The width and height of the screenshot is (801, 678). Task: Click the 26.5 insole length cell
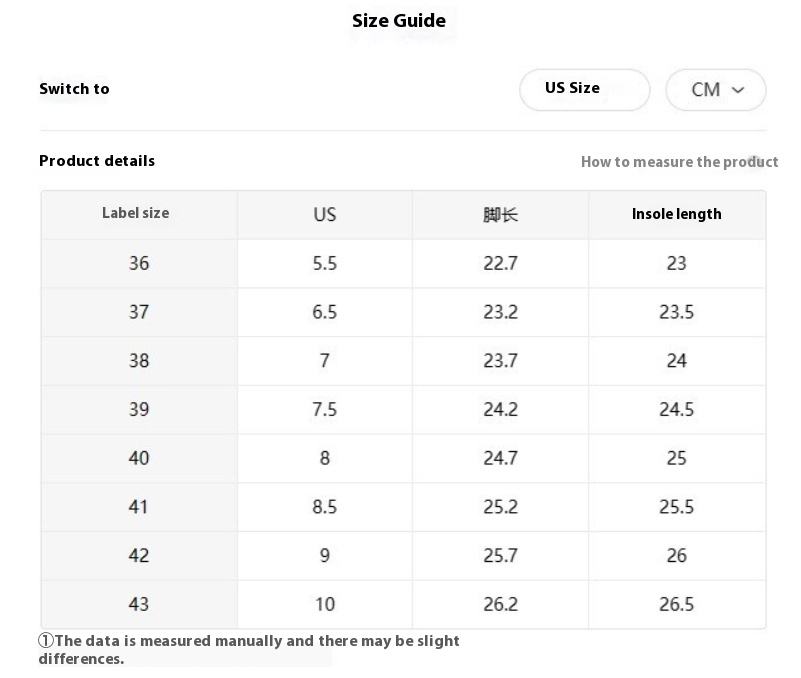pyautogui.click(x=677, y=604)
